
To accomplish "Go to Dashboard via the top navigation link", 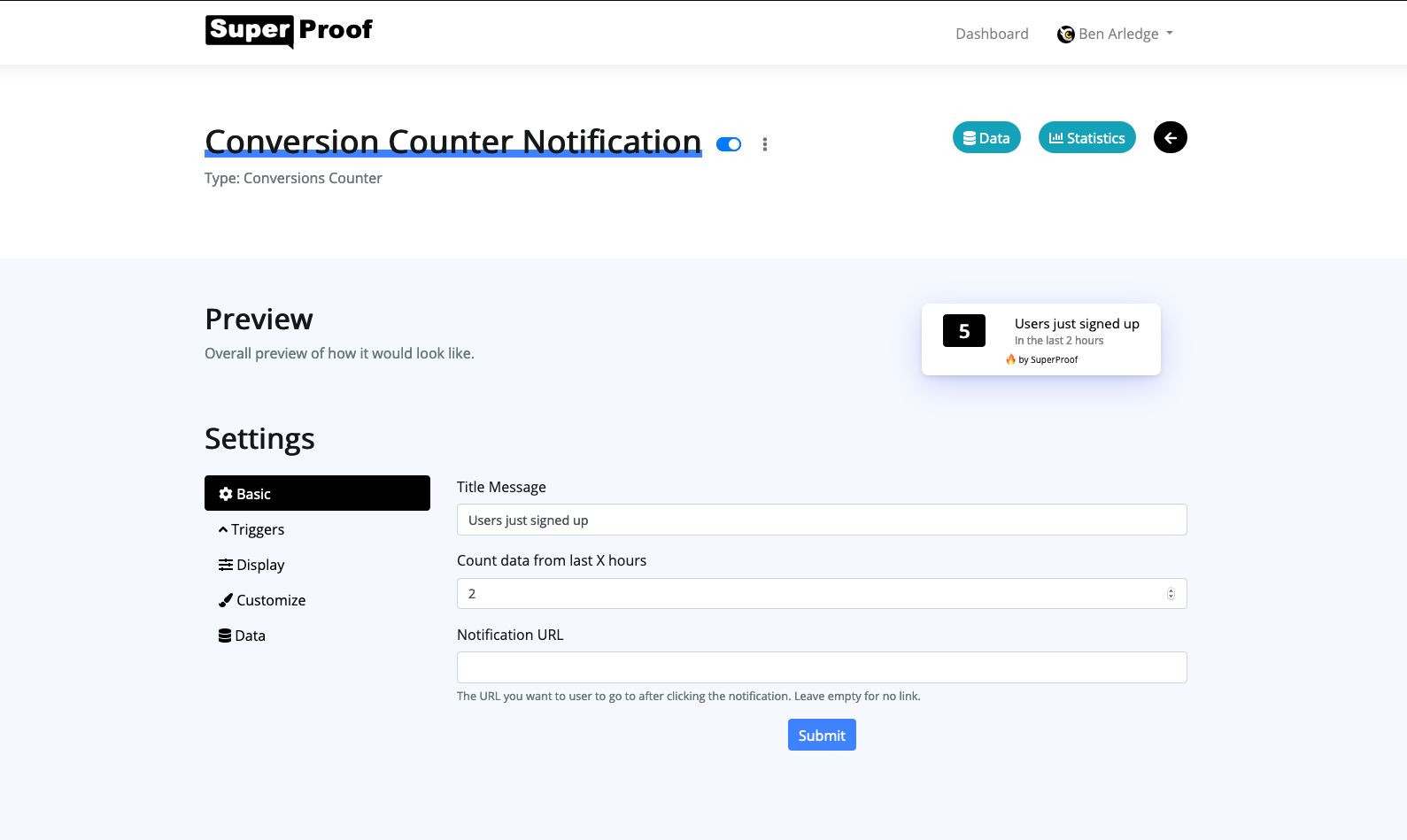I will [991, 34].
